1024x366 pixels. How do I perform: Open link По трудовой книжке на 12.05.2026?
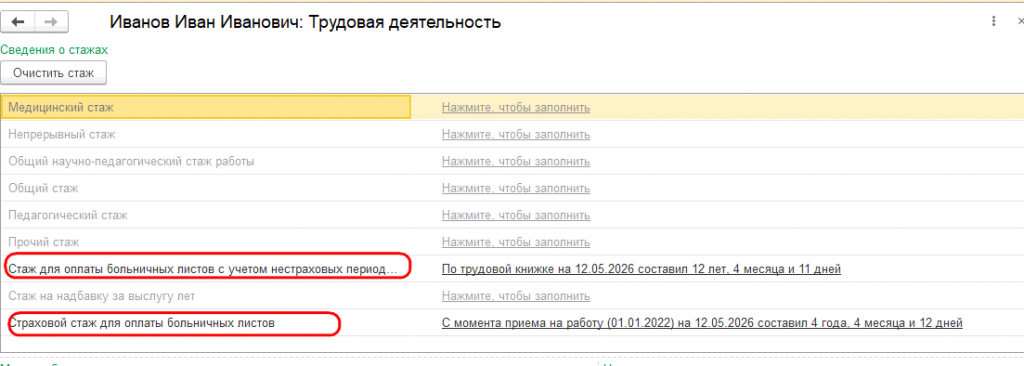tap(641, 269)
